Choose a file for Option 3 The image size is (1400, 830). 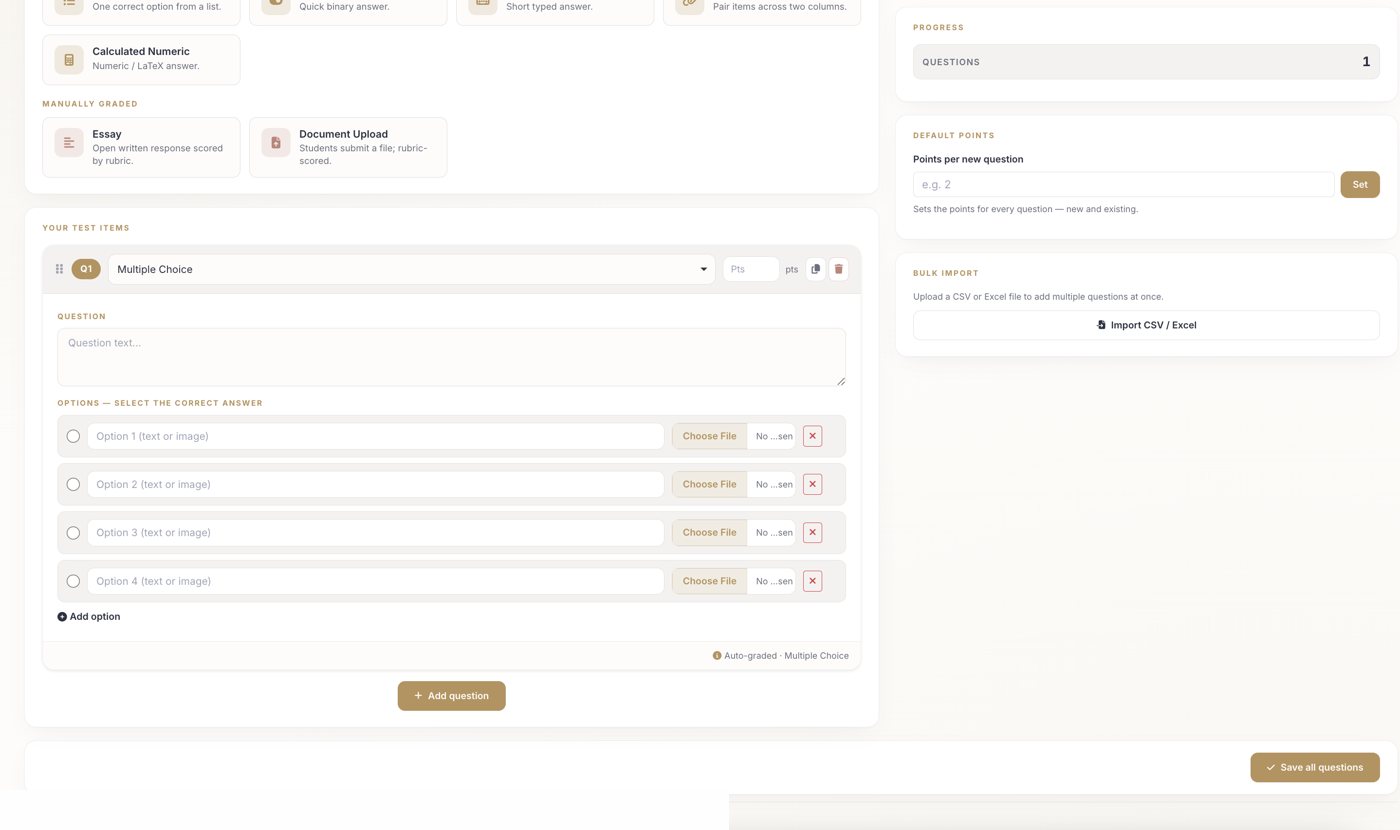710,533
